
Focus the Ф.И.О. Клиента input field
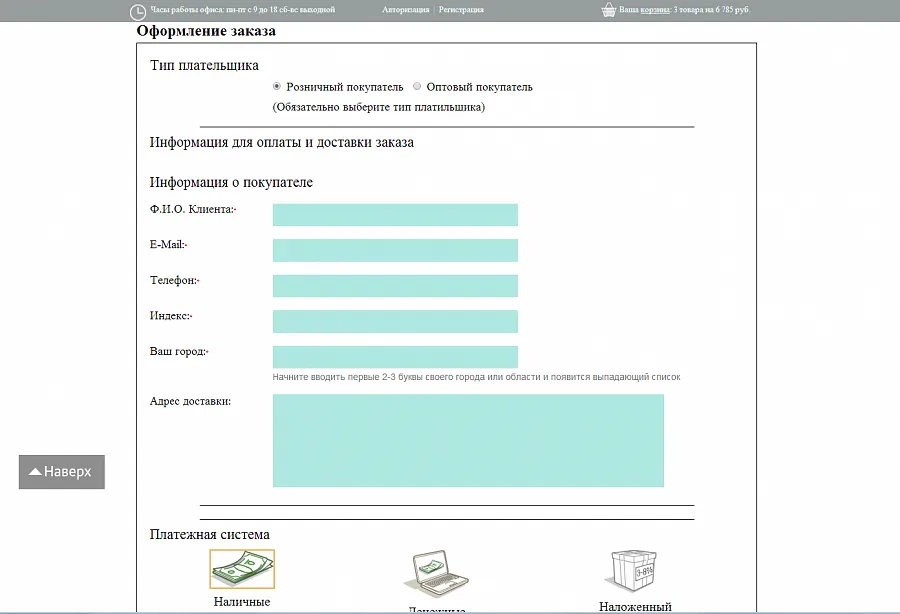395,215
